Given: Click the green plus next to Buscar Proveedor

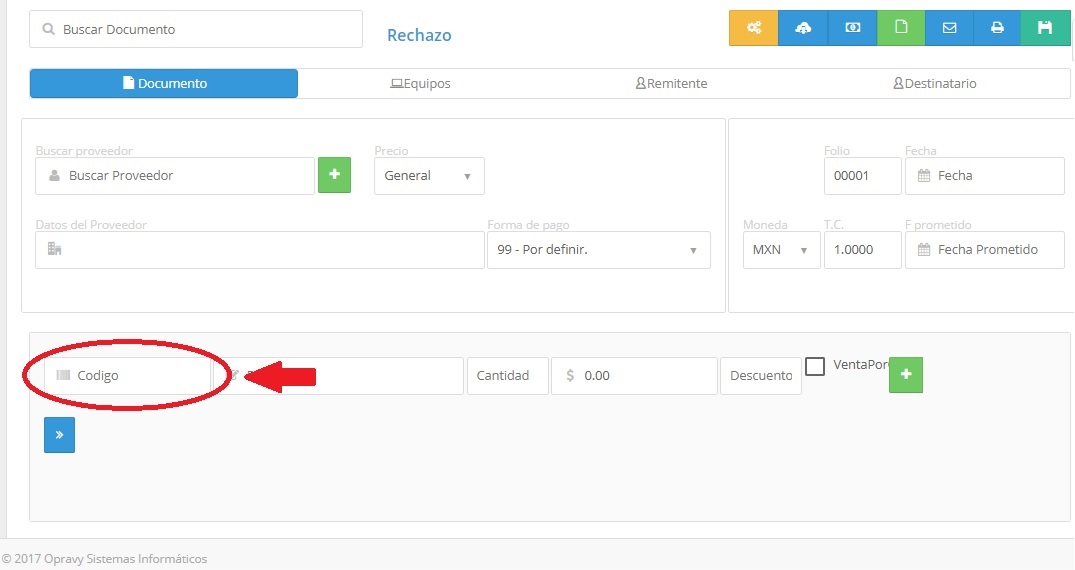Looking at the screenshot, I should point(334,175).
